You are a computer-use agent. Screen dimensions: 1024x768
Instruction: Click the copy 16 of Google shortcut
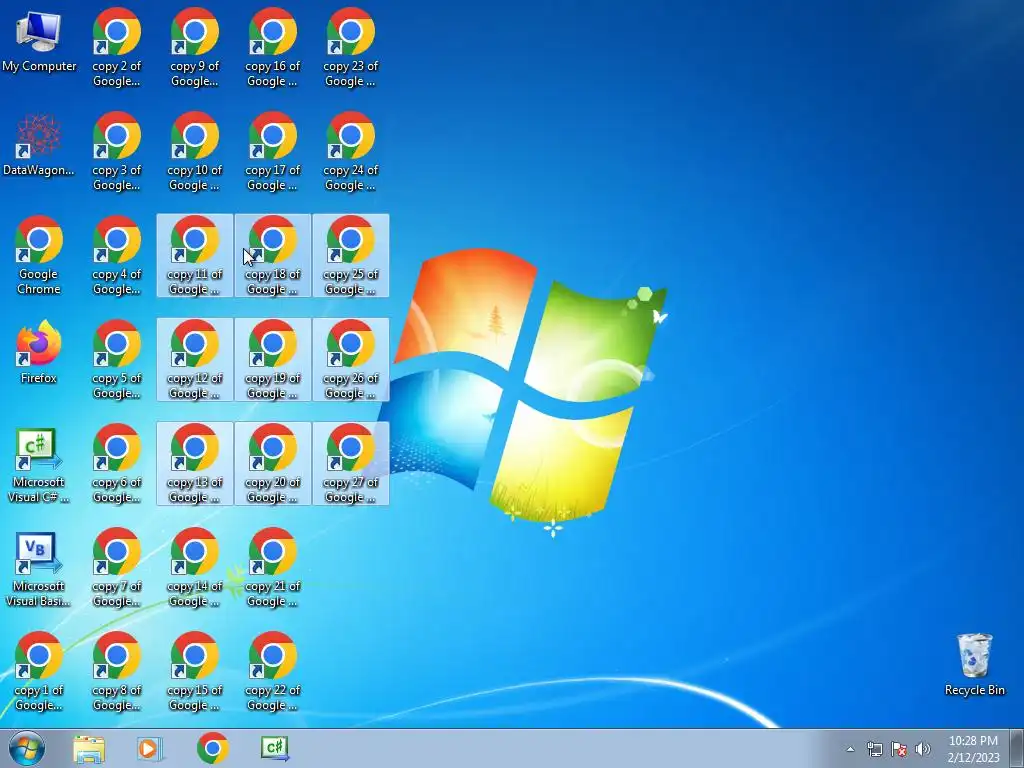(x=272, y=48)
